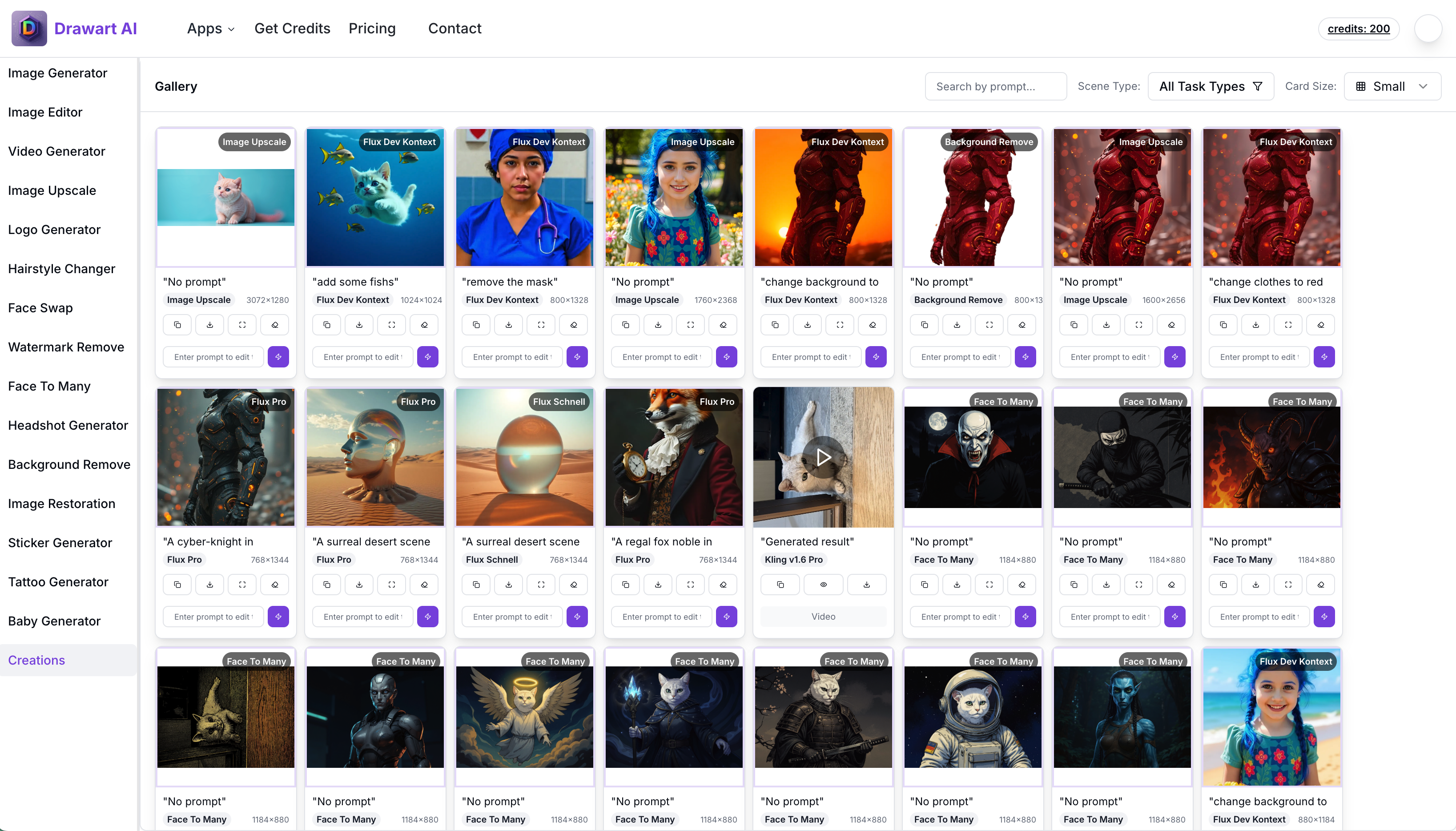Viewport: 1456px width, 831px height.
Task: Open Watermark Remove from sidebar
Action: [66, 347]
